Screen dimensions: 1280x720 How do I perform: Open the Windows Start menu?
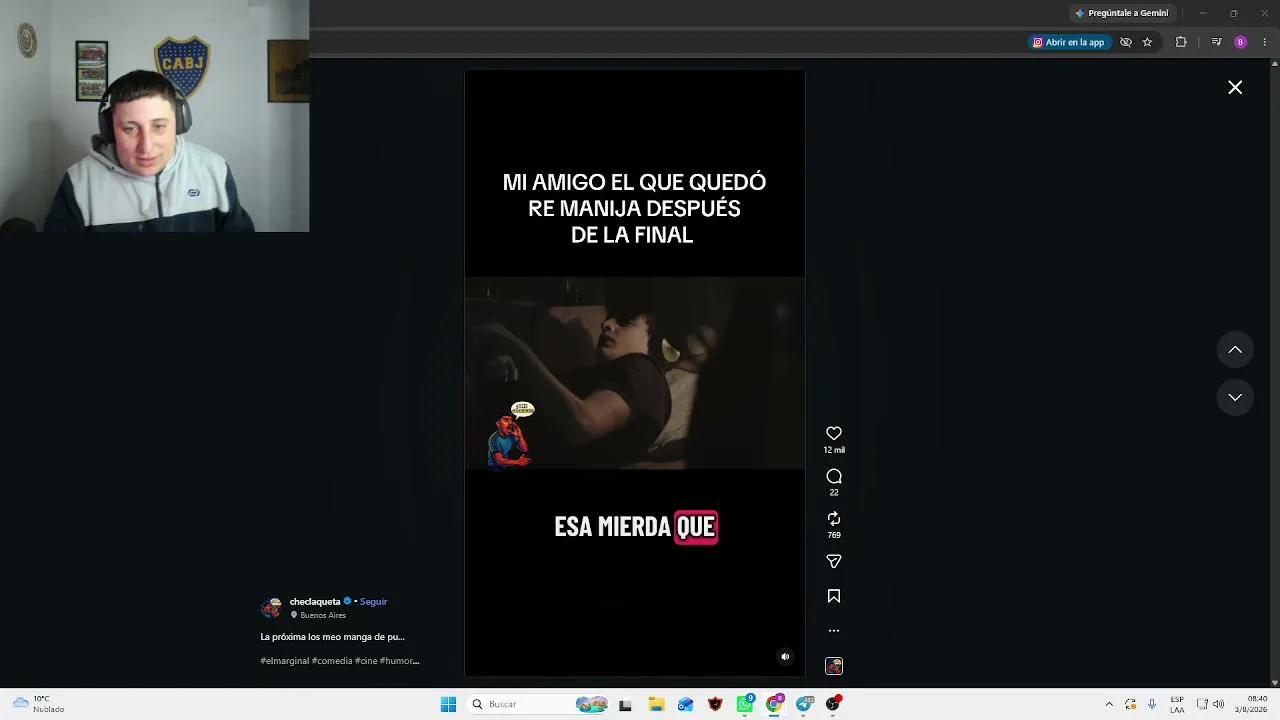(448, 704)
